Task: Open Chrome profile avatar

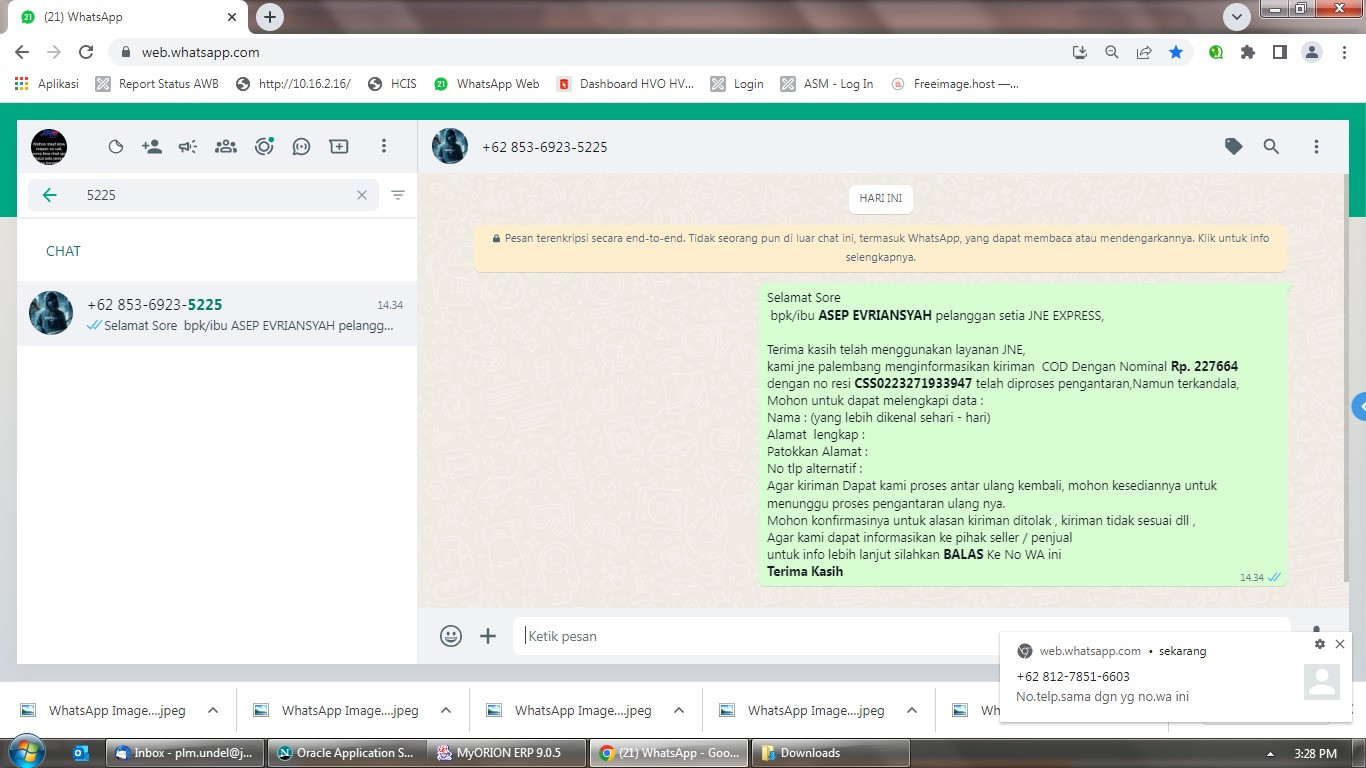Action: (x=1312, y=52)
